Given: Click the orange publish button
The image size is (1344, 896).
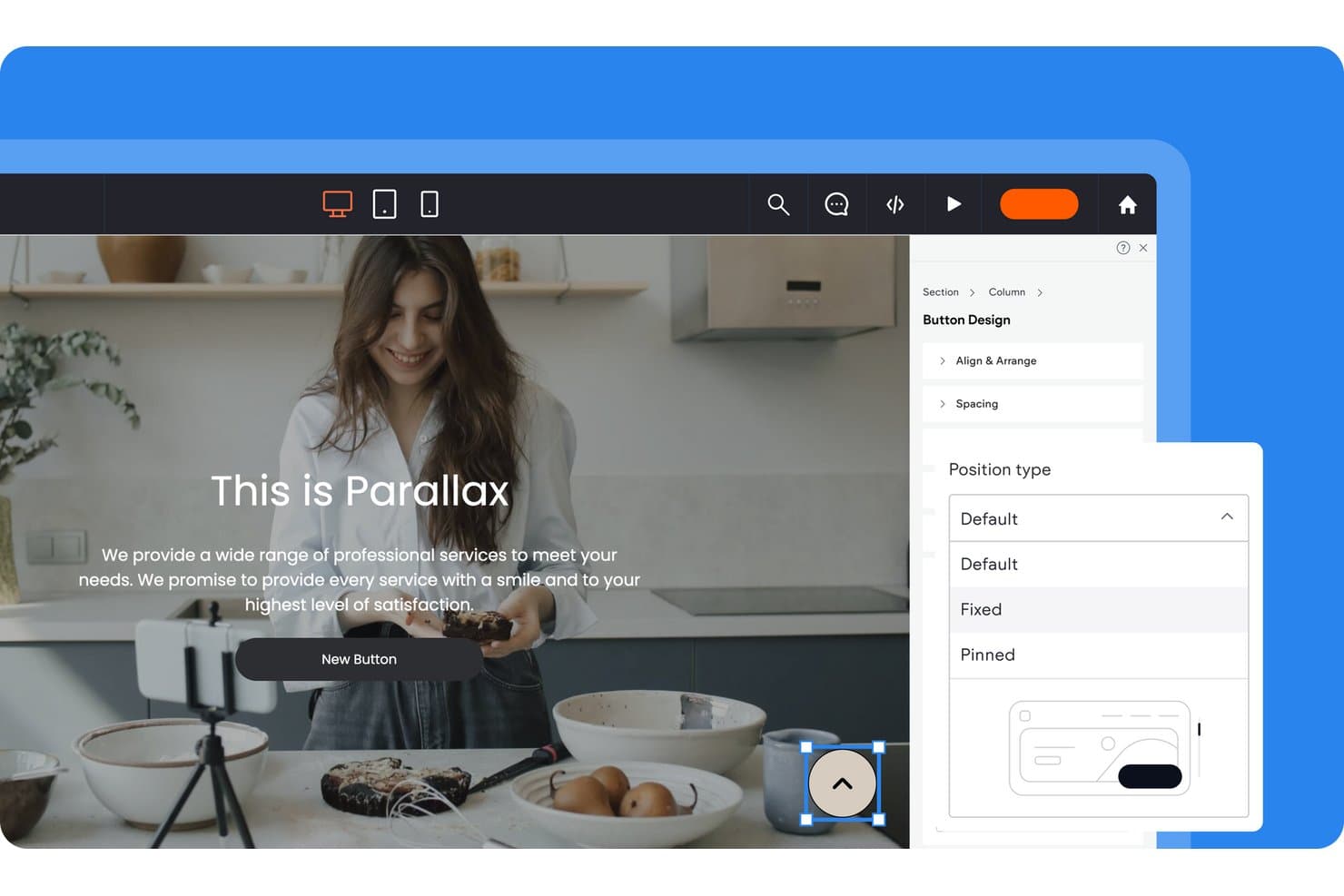Looking at the screenshot, I should [x=1039, y=204].
